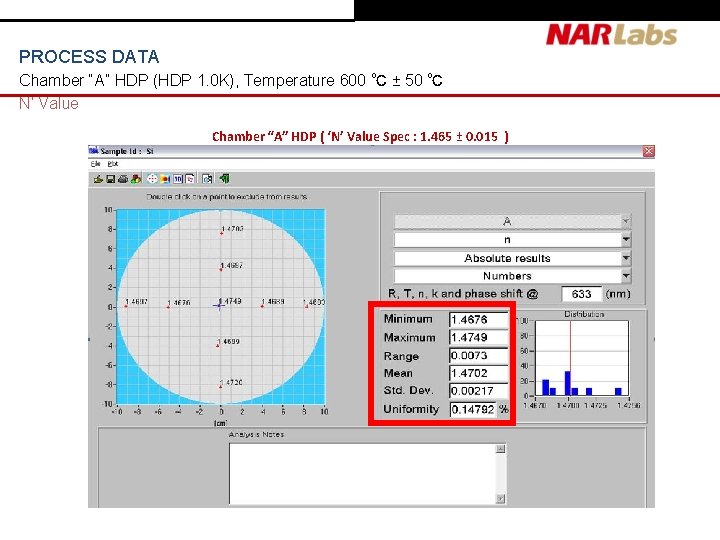Select the color contour map icon
This screenshot has width=720, height=540.
165,179
